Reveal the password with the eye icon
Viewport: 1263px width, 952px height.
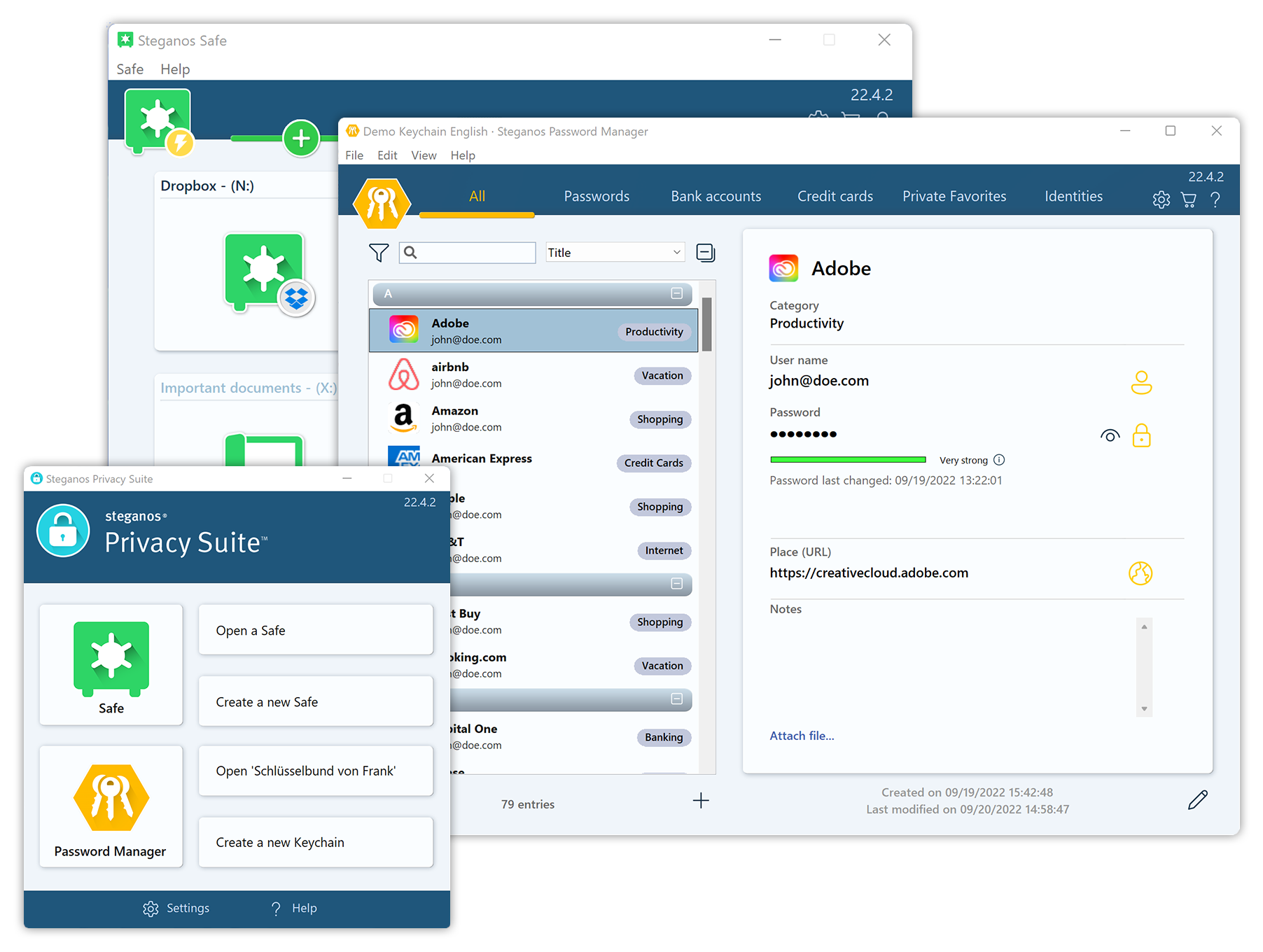point(1110,435)
